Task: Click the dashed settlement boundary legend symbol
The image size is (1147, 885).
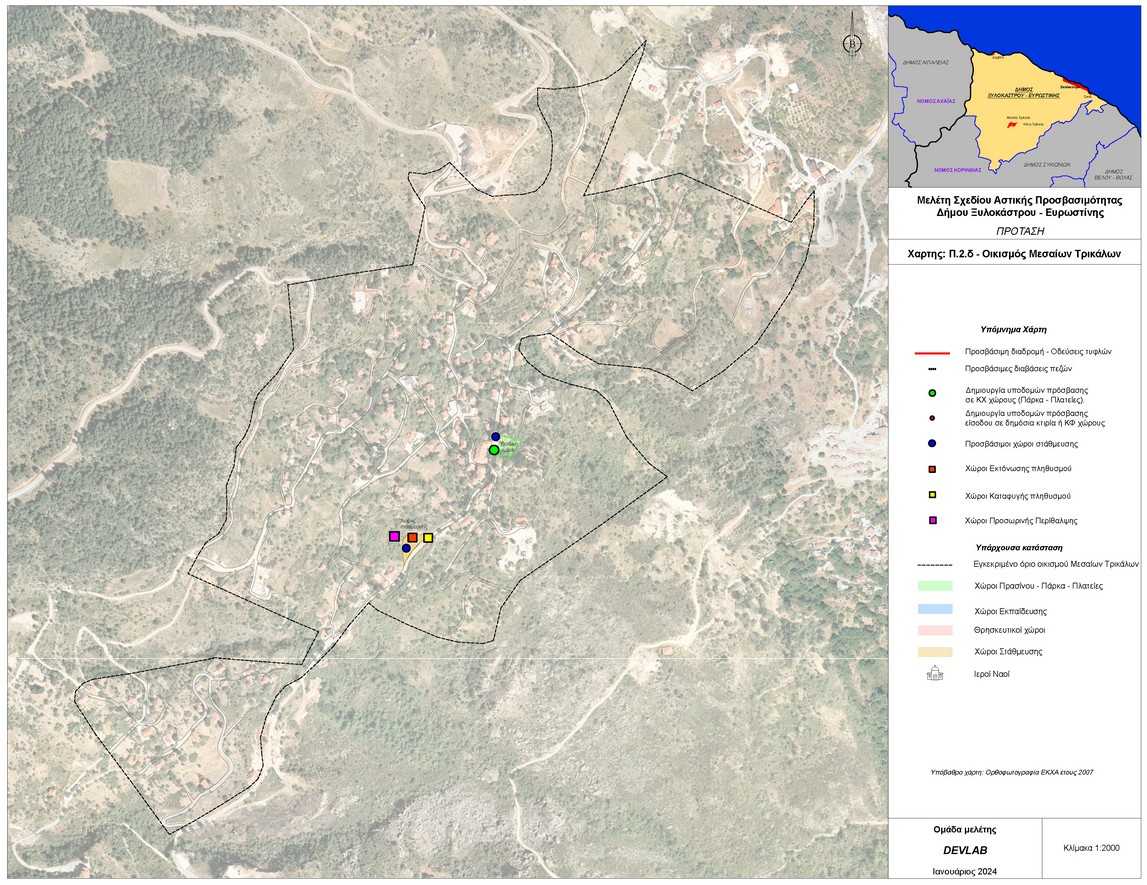Action: coord(934,565)
